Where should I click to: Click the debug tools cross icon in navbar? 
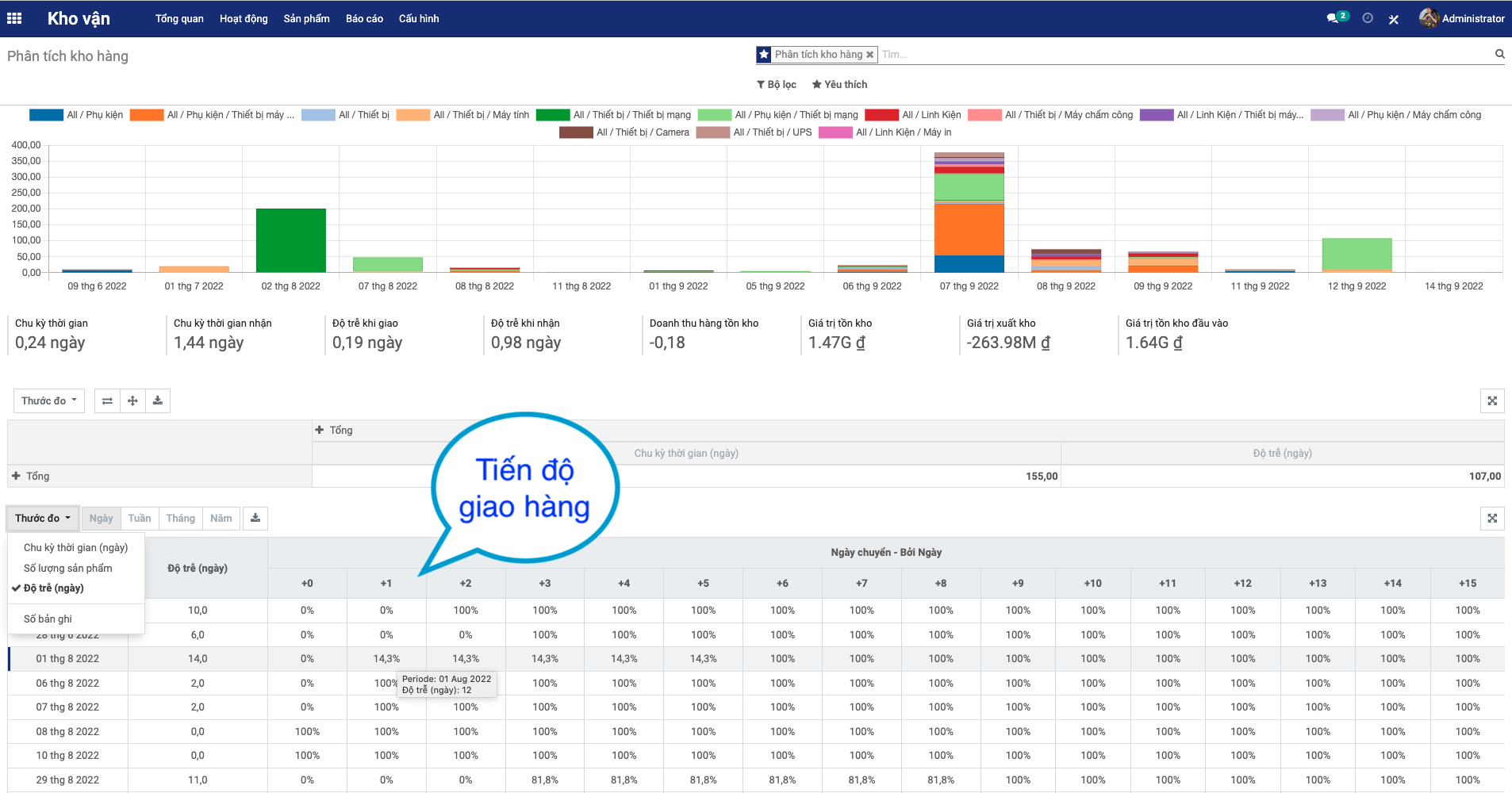pyautogui.click(x=1394, y=19)
